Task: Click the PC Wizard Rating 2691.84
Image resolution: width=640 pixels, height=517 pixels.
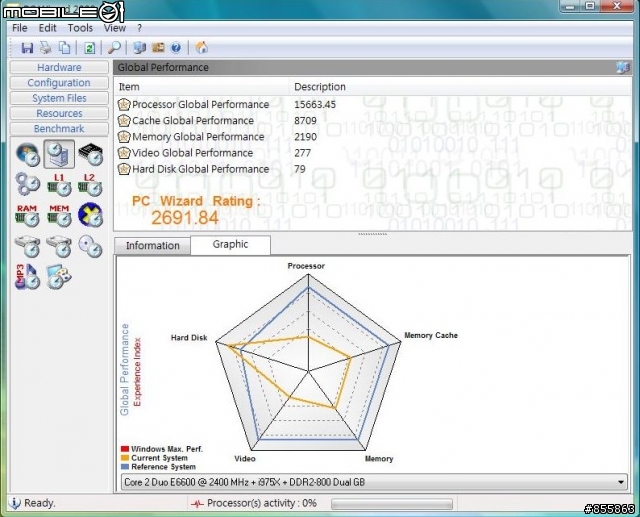Action: tap(185, 217)
